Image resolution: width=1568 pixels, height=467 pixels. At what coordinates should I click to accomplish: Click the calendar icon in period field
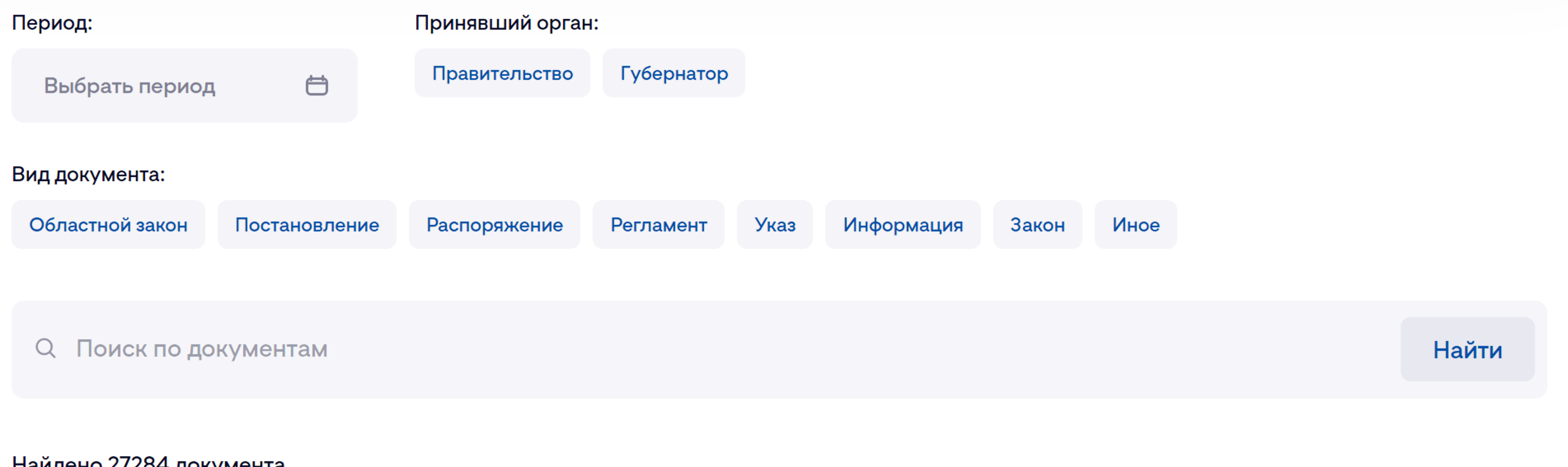[317, 86]
